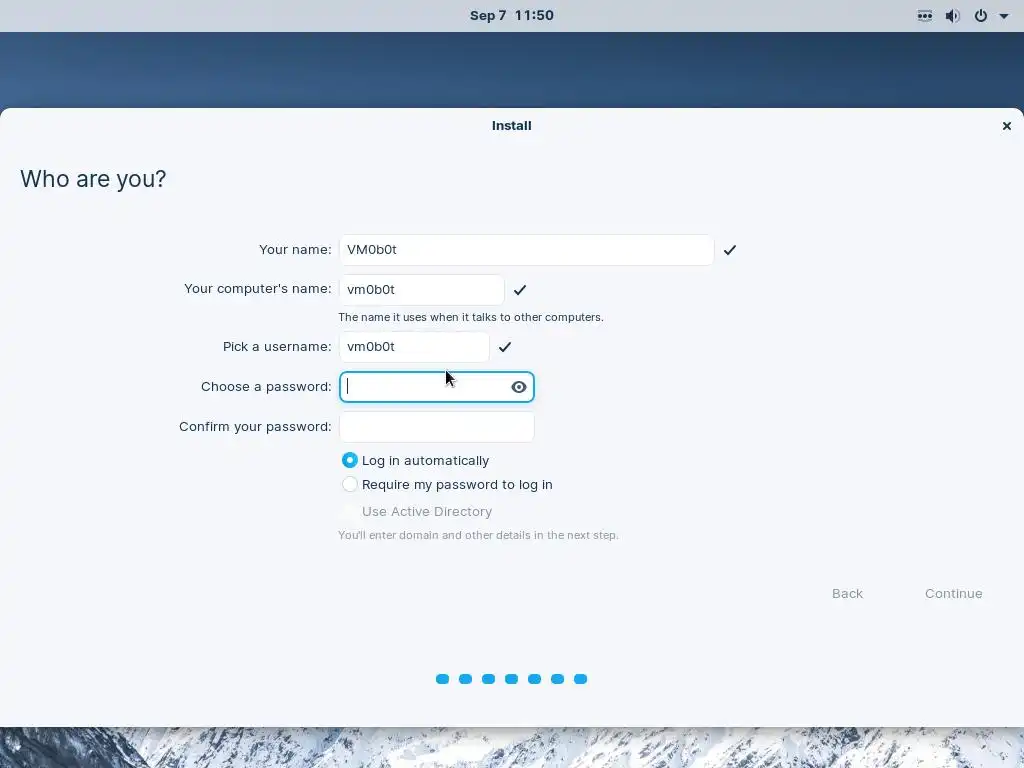
Task: Click 'The name it uses when it talks' hint
Action: [471, 317]
